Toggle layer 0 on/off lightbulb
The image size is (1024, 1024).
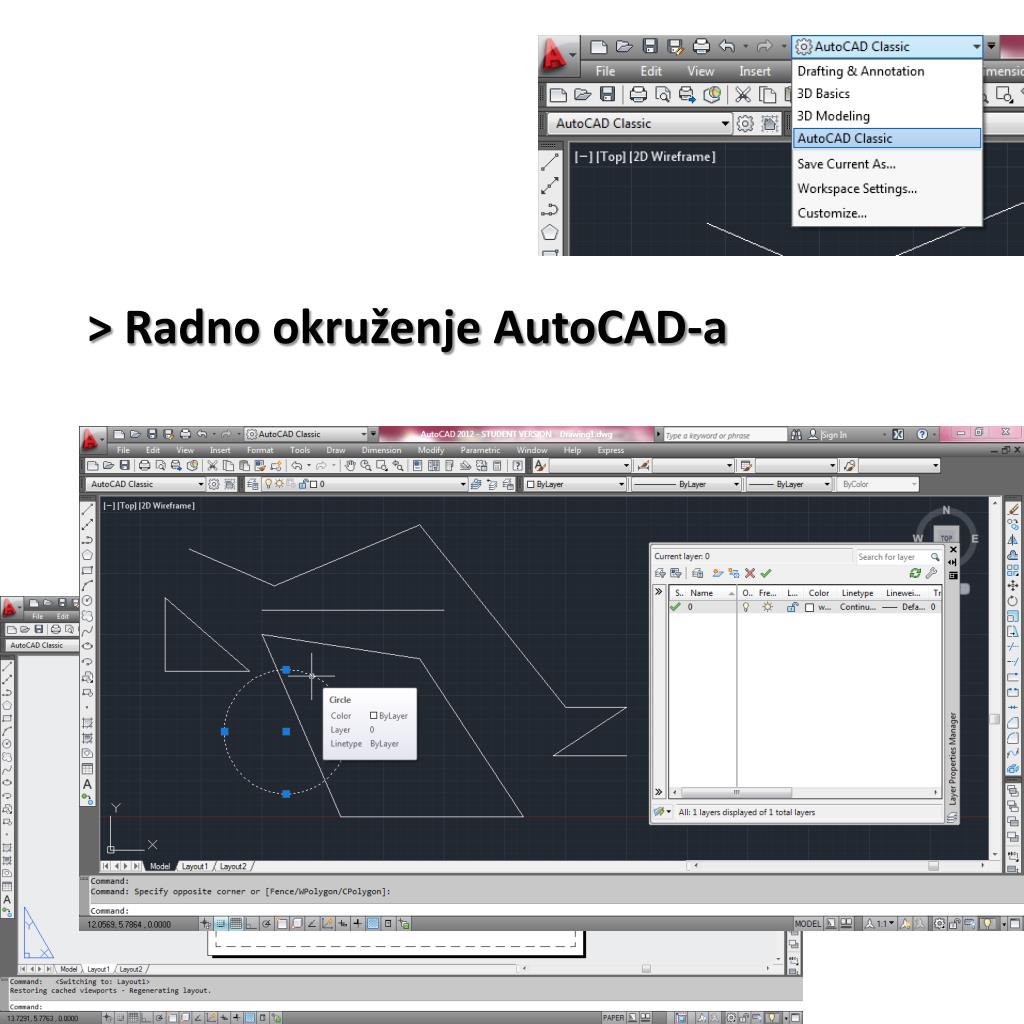point(745,607)
